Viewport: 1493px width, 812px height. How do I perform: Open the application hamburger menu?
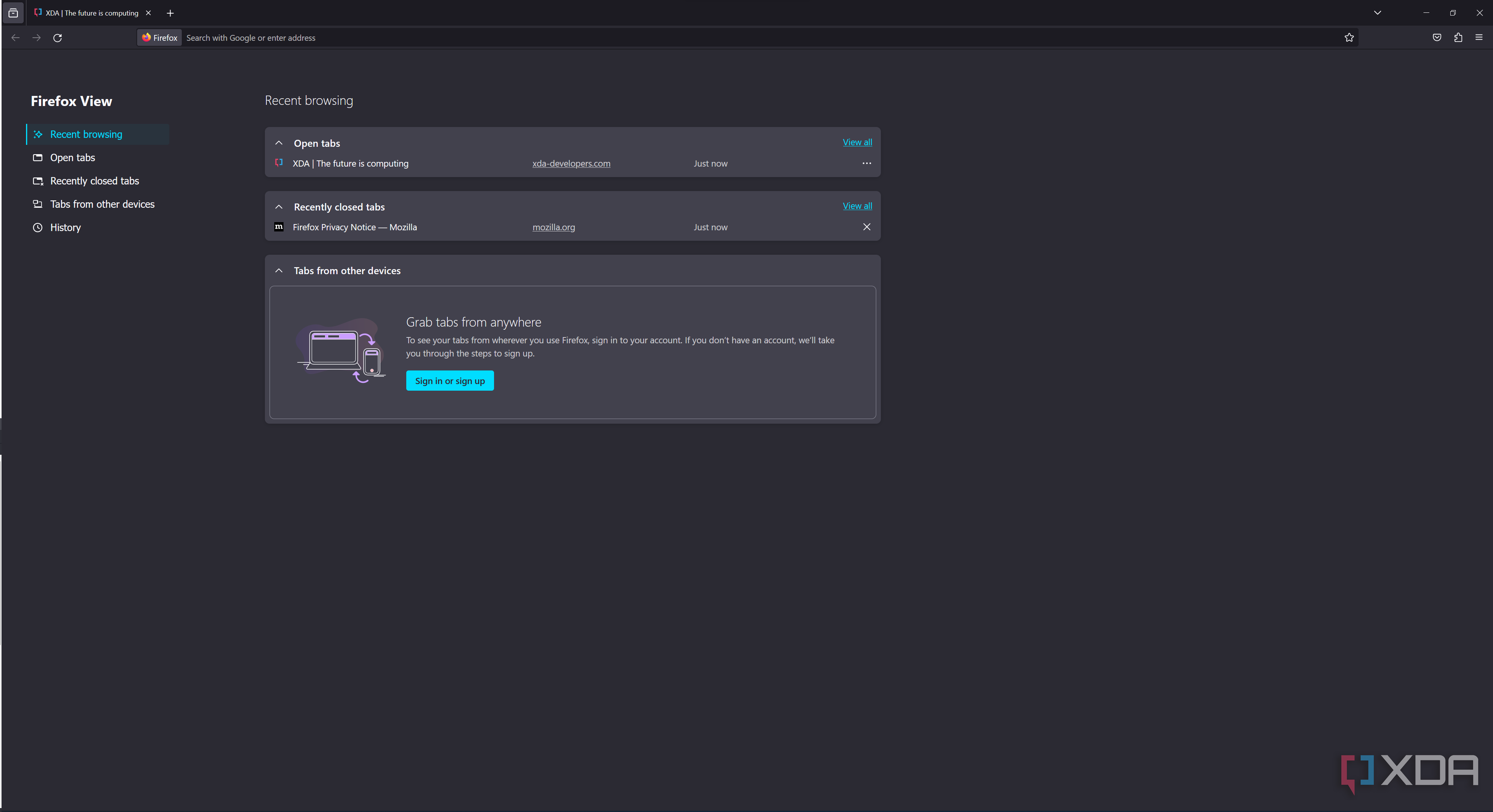tap(1479, 38)
